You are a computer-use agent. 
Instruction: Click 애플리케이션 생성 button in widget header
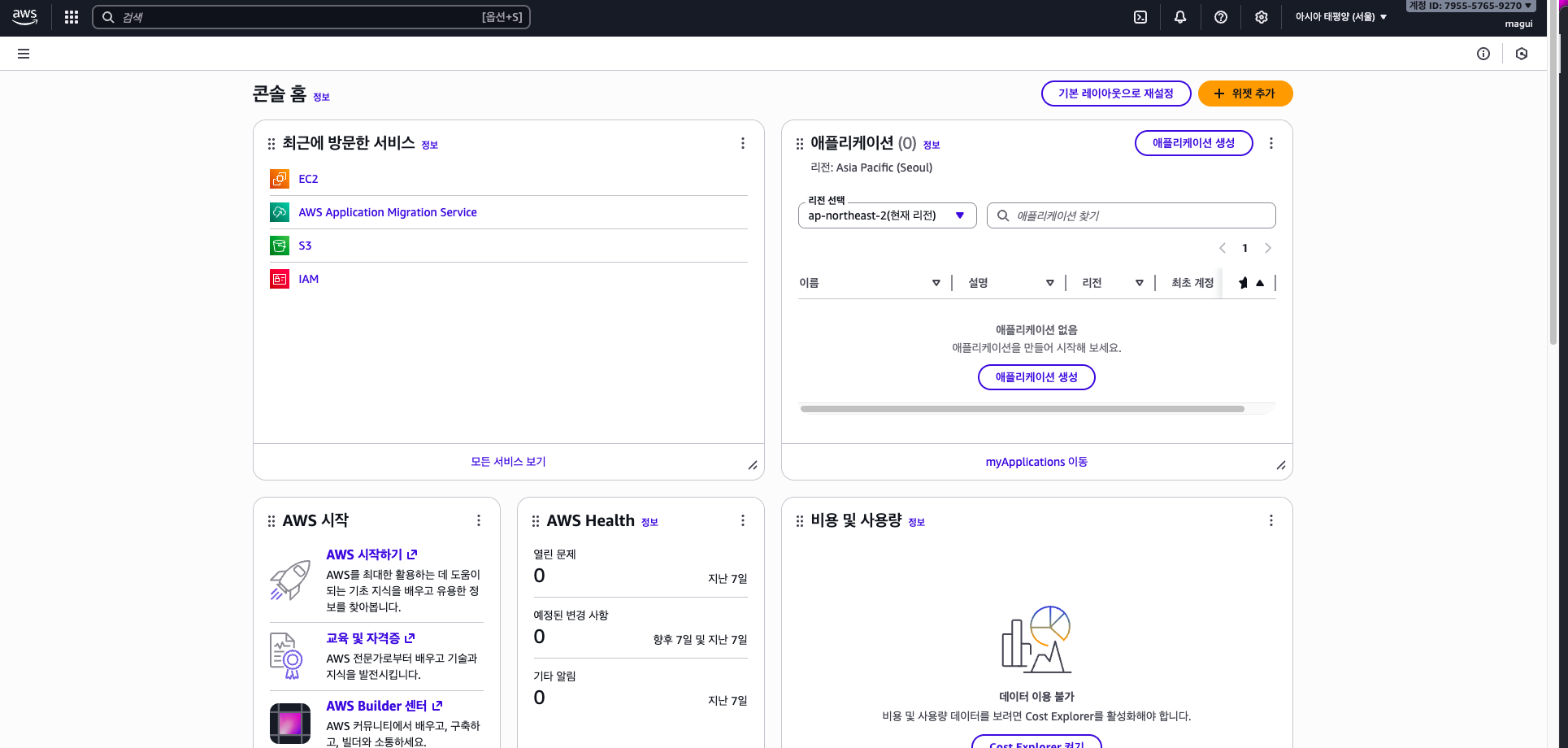tap(1193, 143)
